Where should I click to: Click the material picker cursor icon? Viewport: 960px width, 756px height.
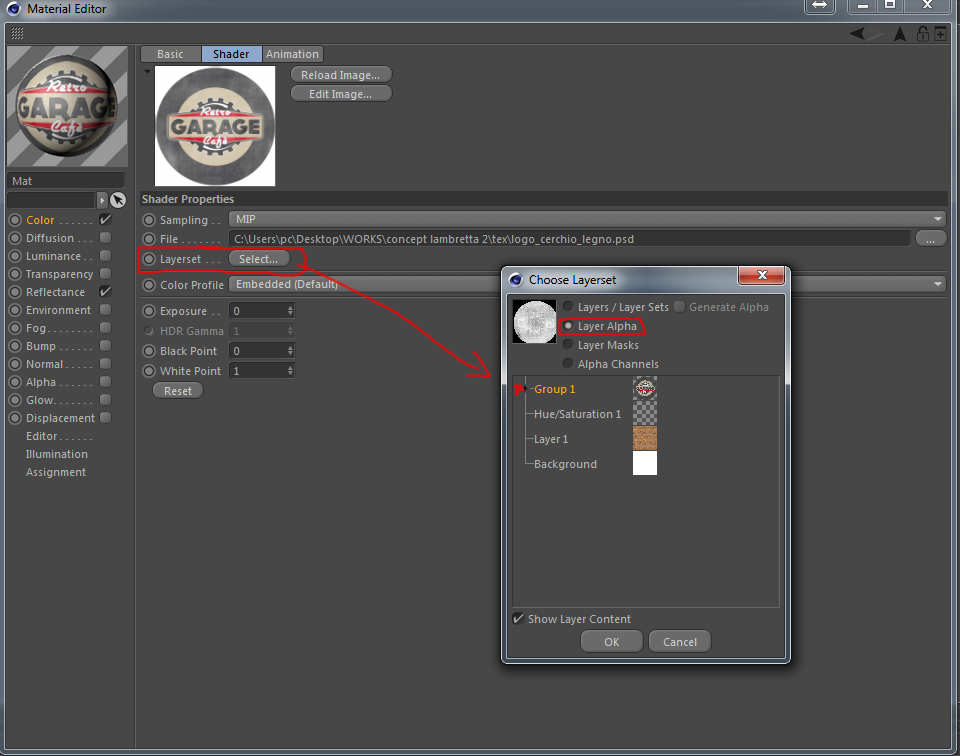coord(118,200)
